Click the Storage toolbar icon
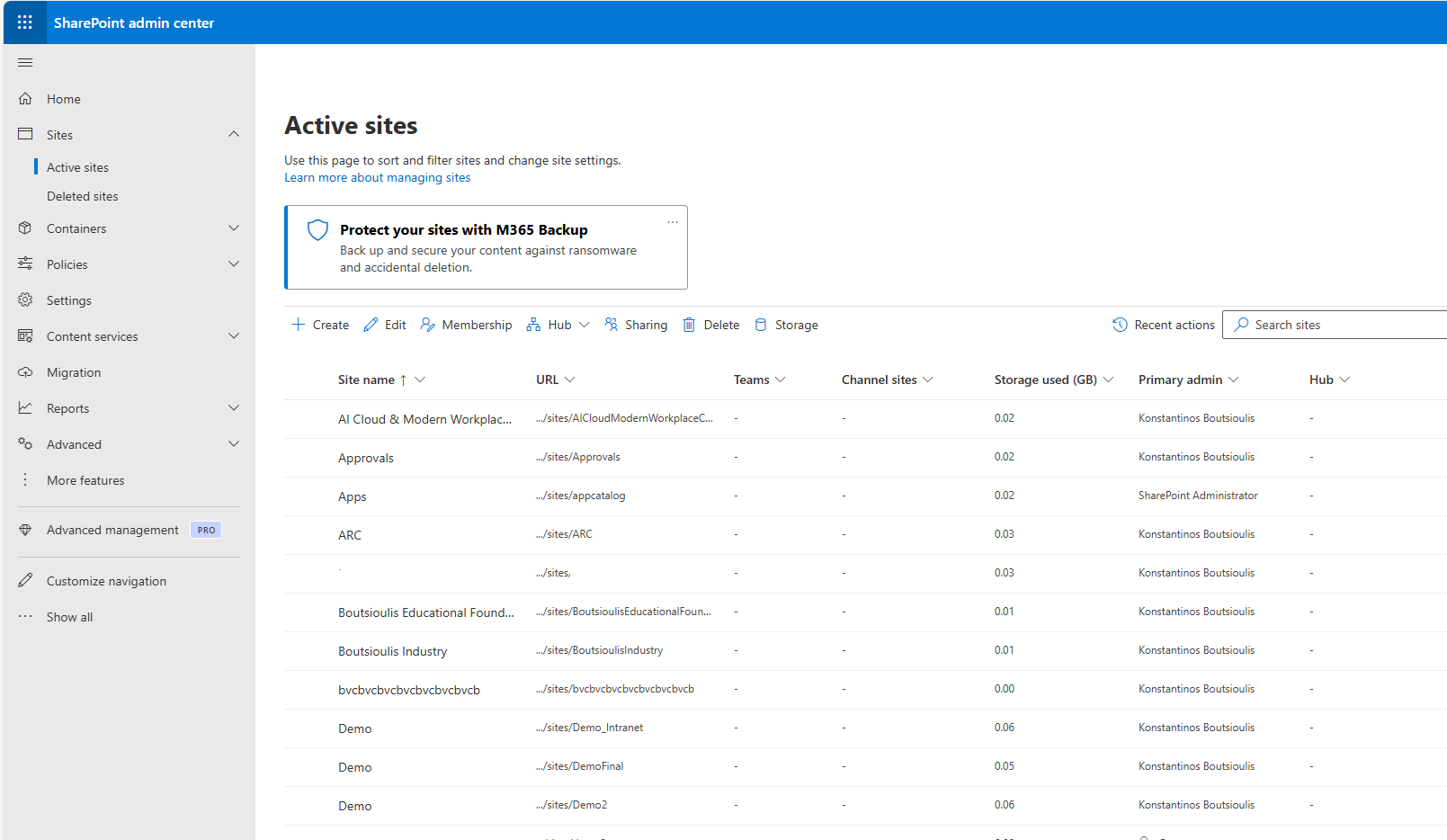Viewport: 1447px width, 840px height. point(761,325)
